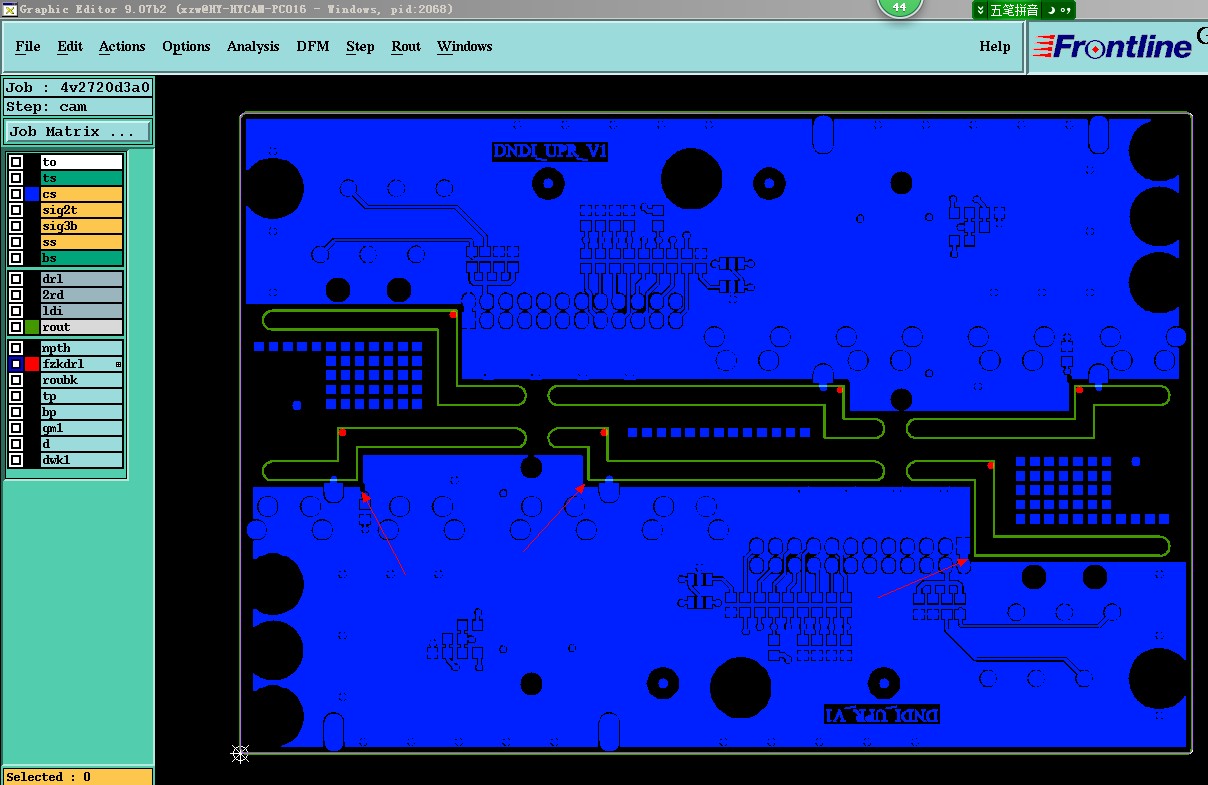Toggle the checkbox for layer drl
This screenshot has width=1208, height=785.
coord(16,279)
